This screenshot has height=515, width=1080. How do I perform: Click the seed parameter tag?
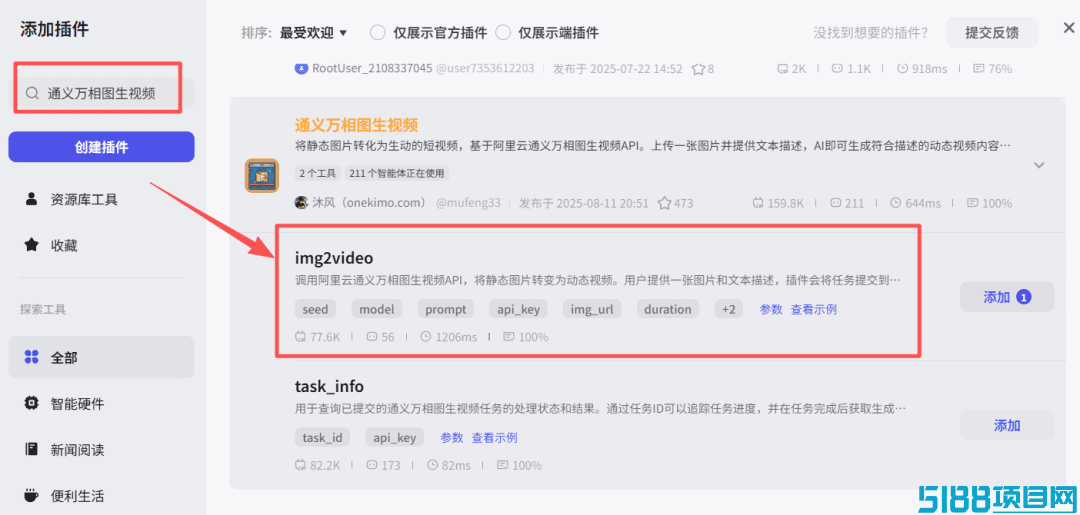(x=316, y=309)
